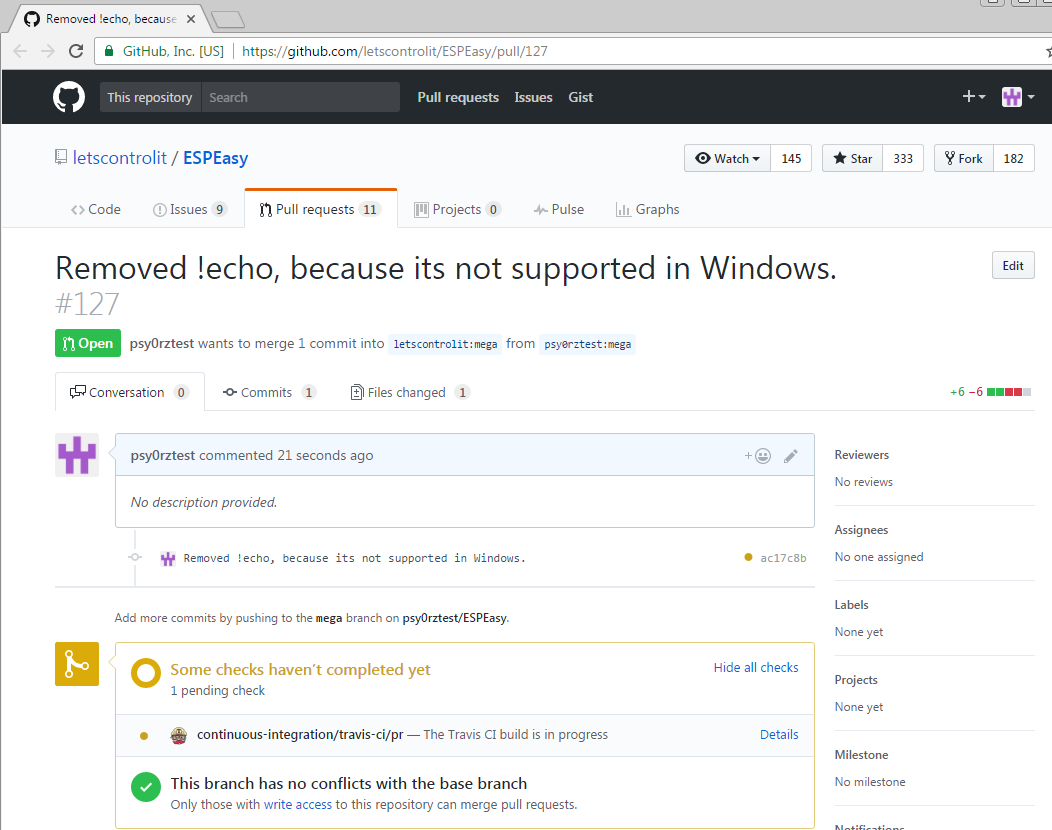Focus the GitHub Search field

(x=300, y=97)
